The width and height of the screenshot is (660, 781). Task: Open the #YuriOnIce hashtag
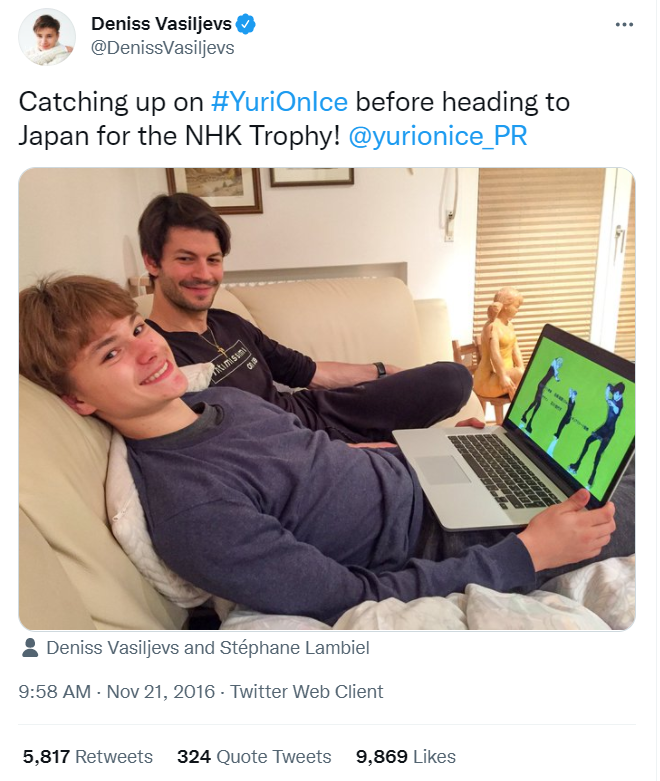(279, 102)
